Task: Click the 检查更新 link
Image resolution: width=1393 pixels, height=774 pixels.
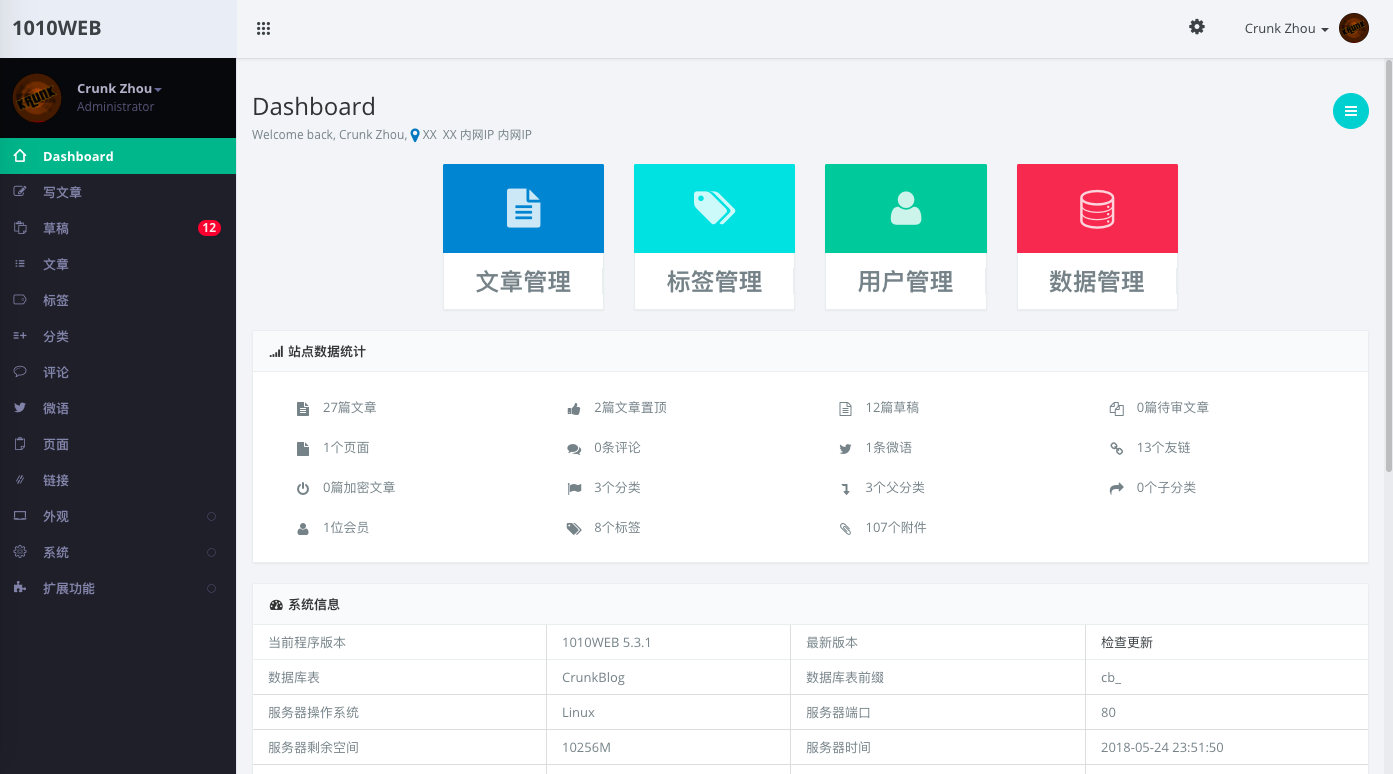Action: click(1126, 643)
